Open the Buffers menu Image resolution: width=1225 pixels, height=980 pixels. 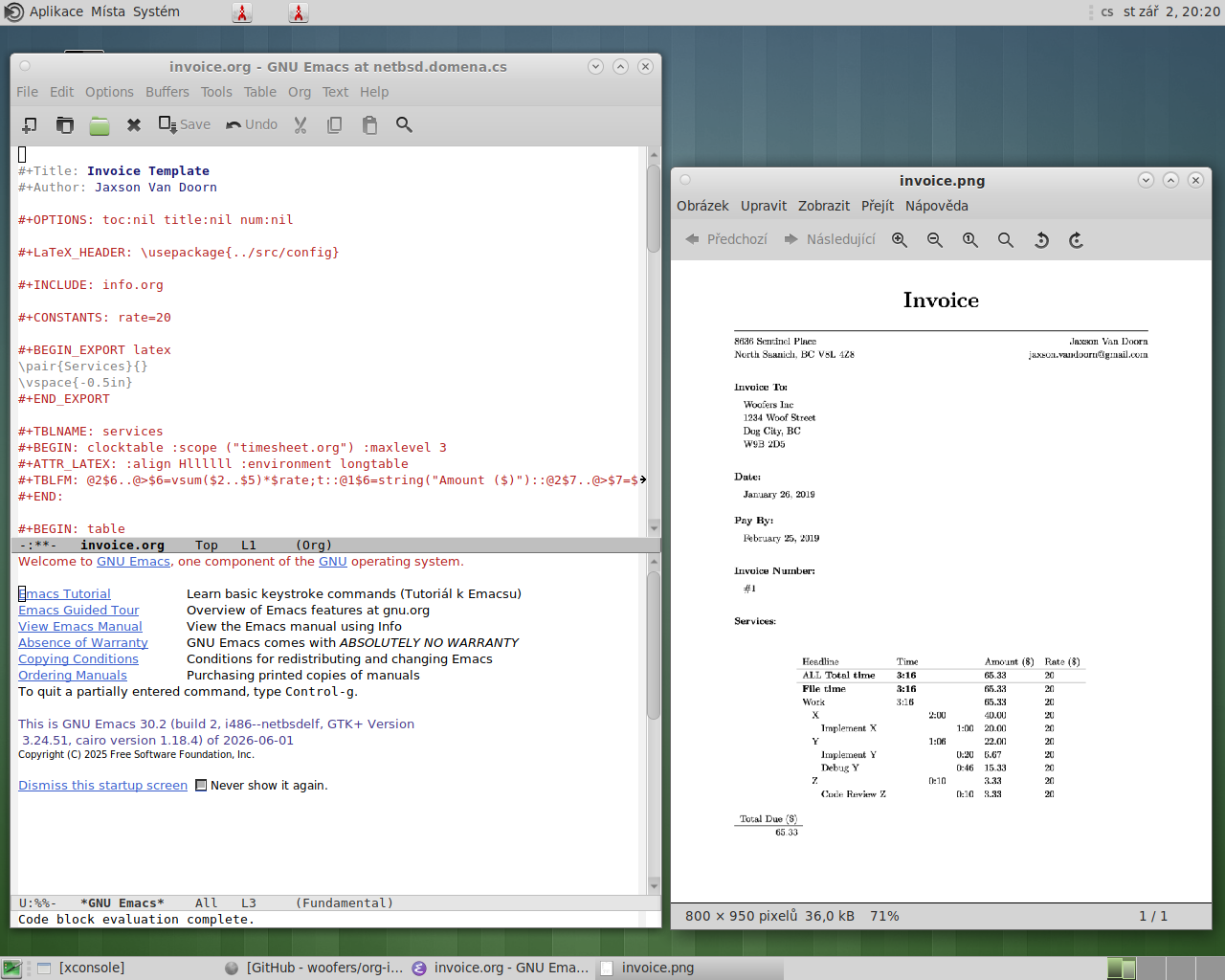pos(167,92)
